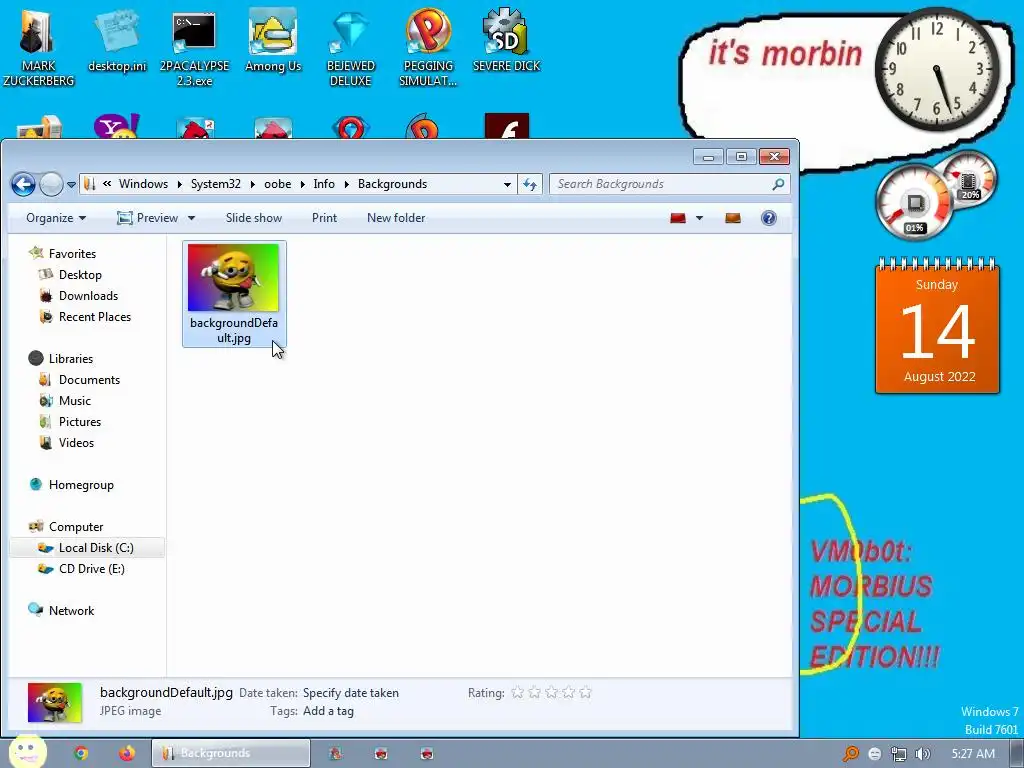Screen dimensions: 1024x768
Task: Click Add a tag in details pane
Action: (328, 711)
